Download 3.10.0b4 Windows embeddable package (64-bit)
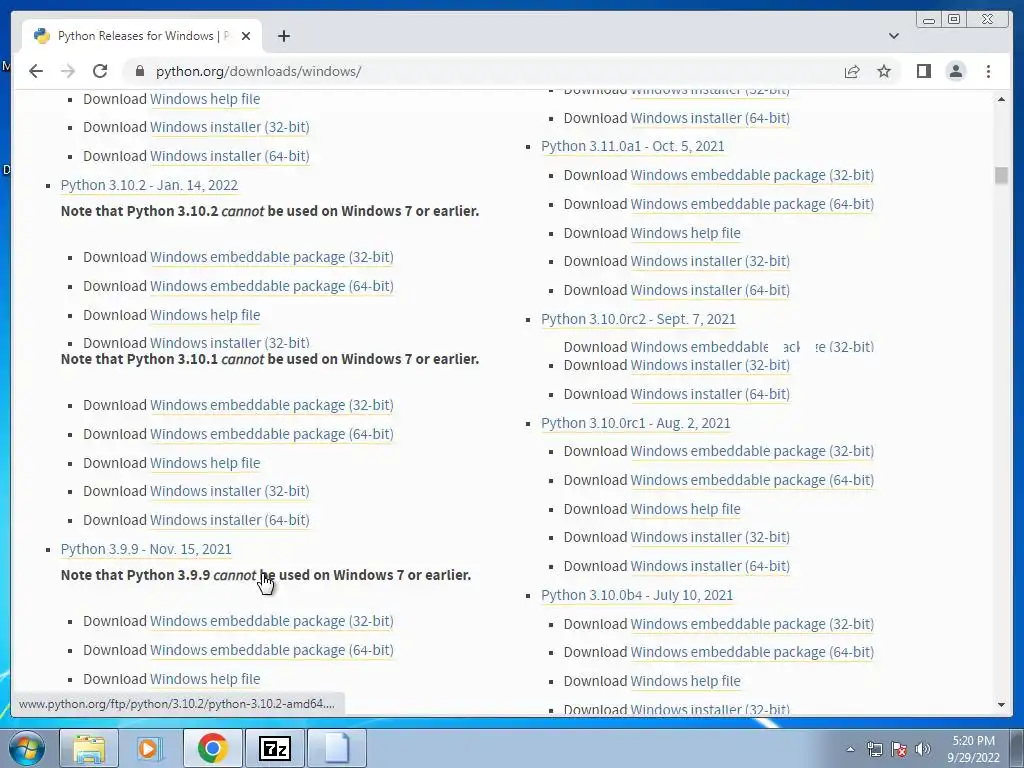Image resolution: width=1024 pixels, height=768 pixels. (752, 652)
